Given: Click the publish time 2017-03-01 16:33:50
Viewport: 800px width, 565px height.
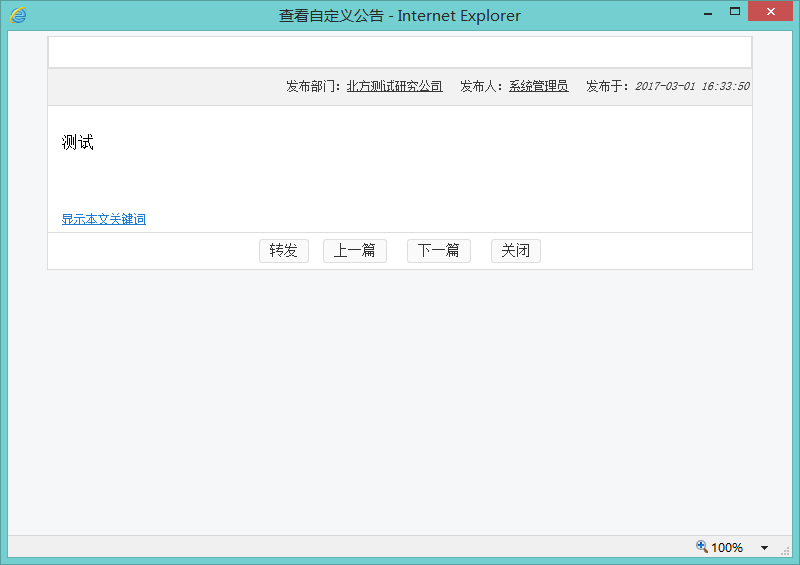Looking at the screenshot, I should [x=692, y=86].
